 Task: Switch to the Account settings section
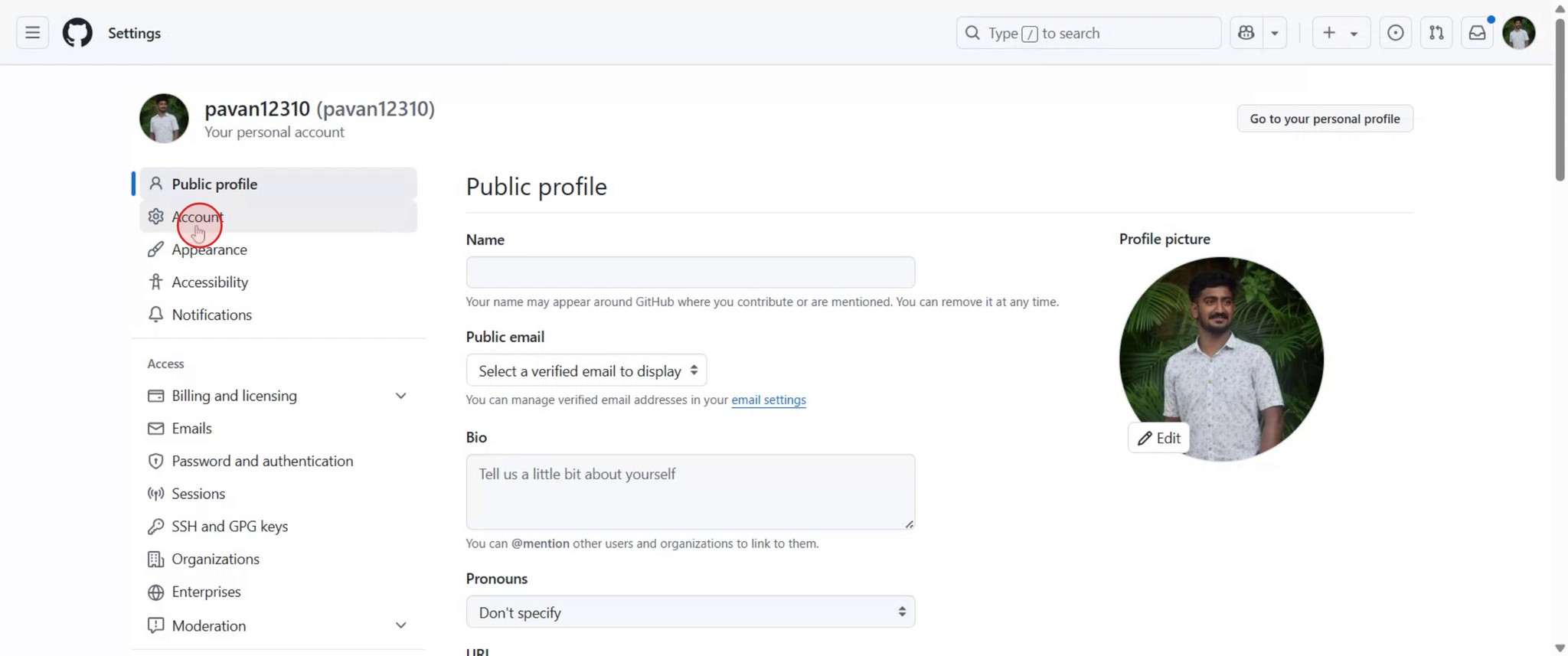pyautogui.click(x=198, y=217)
